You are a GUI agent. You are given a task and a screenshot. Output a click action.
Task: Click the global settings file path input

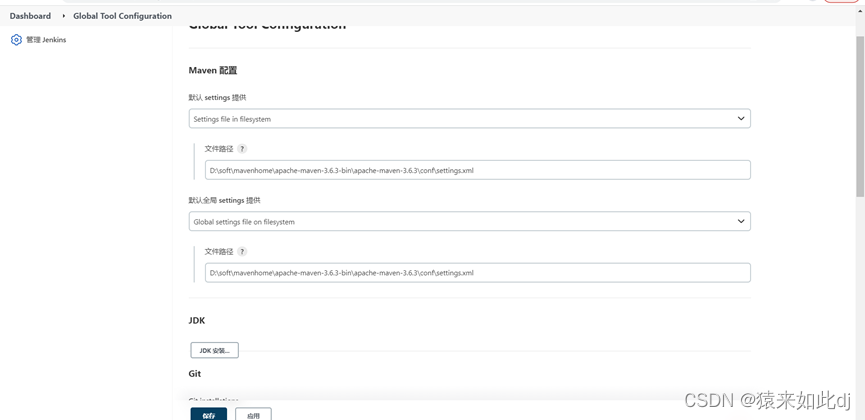tap(478, 273)
